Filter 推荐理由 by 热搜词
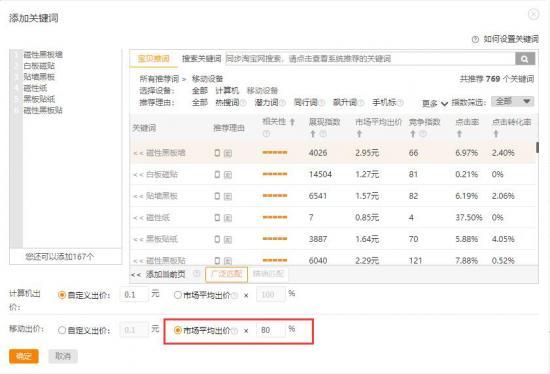 tap(227, 102)
